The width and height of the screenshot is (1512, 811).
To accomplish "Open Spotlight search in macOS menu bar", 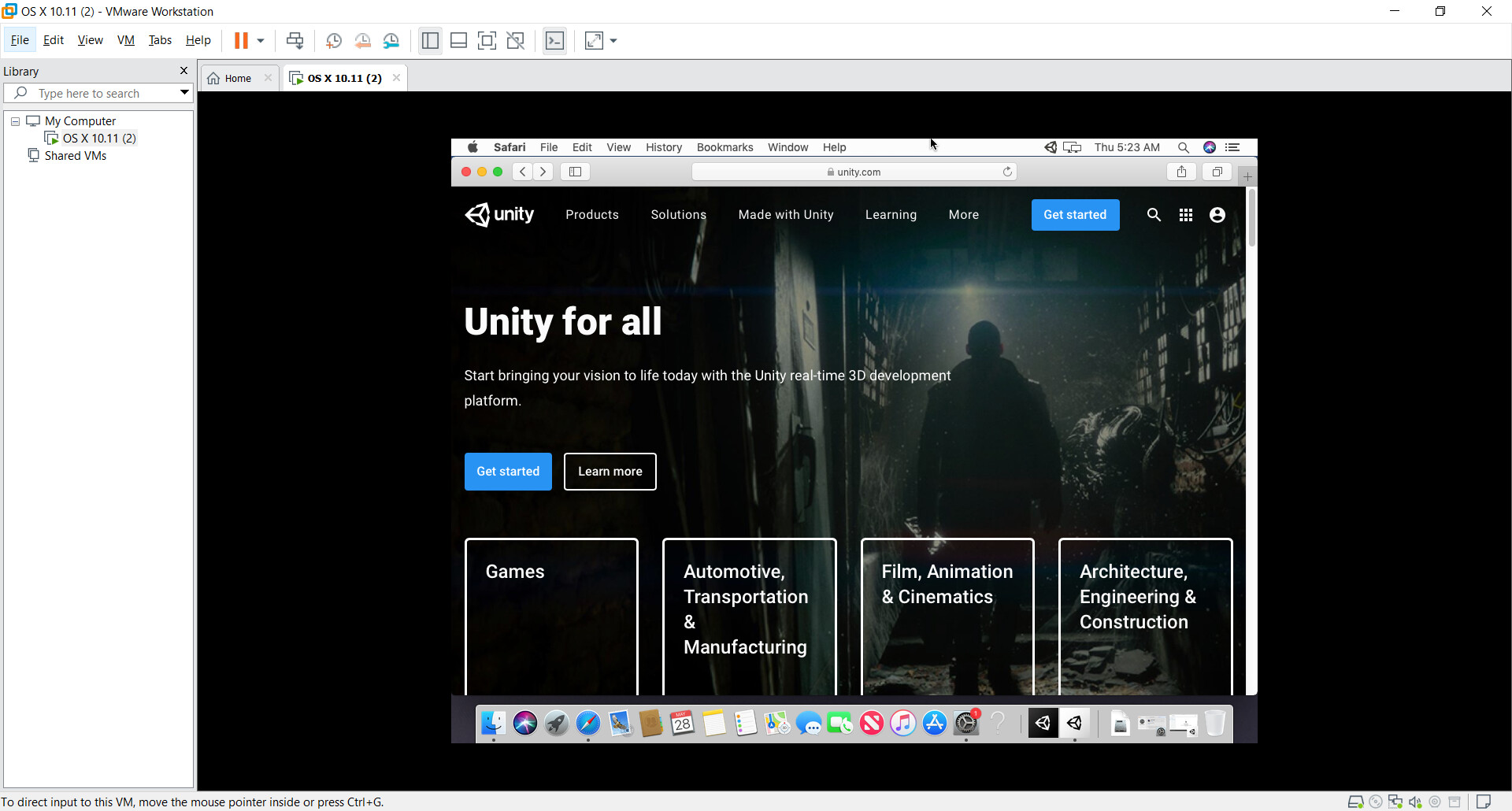I will pyautogui.click(x=1183, y=147).
